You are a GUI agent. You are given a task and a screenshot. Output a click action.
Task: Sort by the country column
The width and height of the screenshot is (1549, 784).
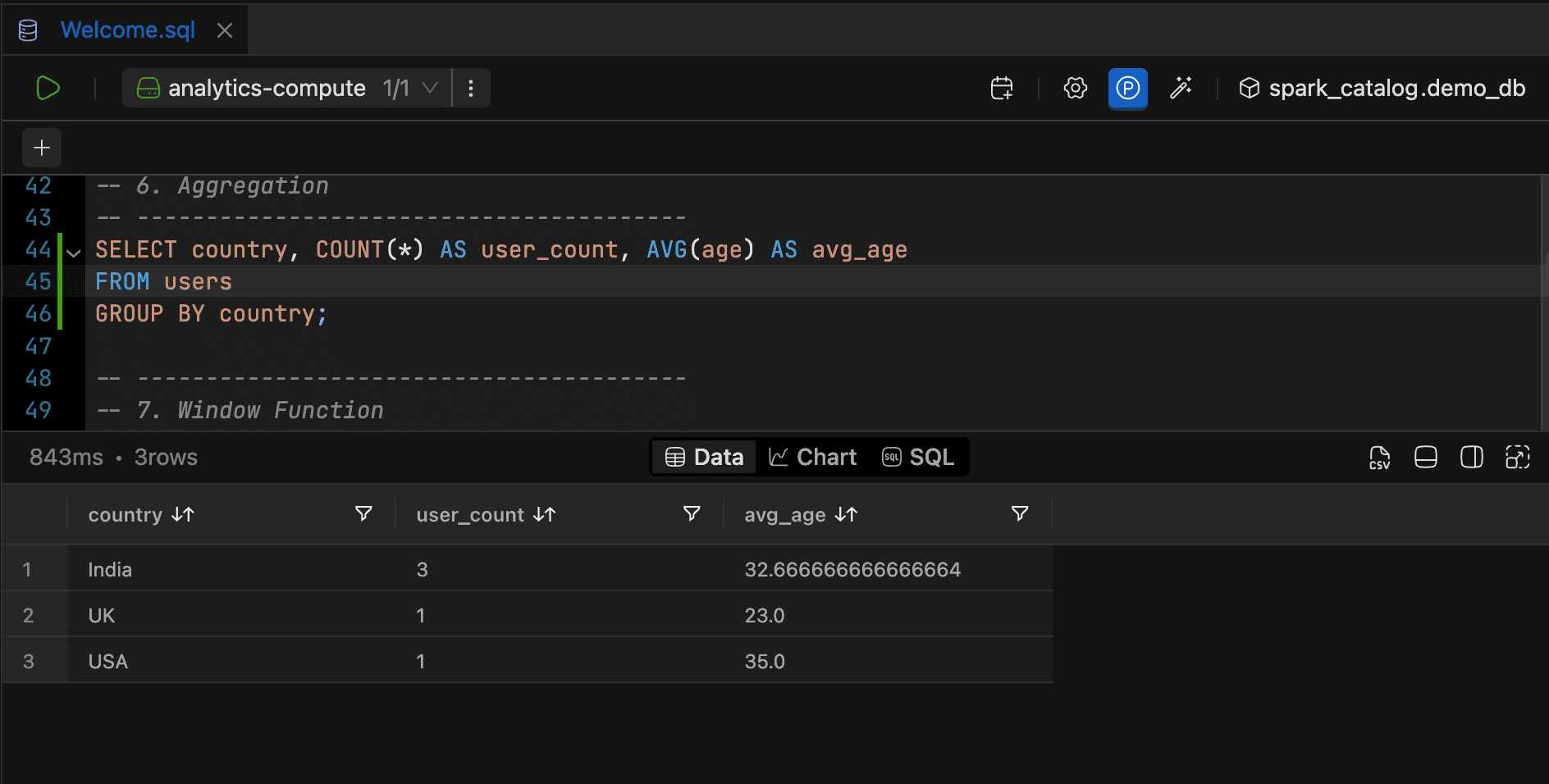(183, 514)
